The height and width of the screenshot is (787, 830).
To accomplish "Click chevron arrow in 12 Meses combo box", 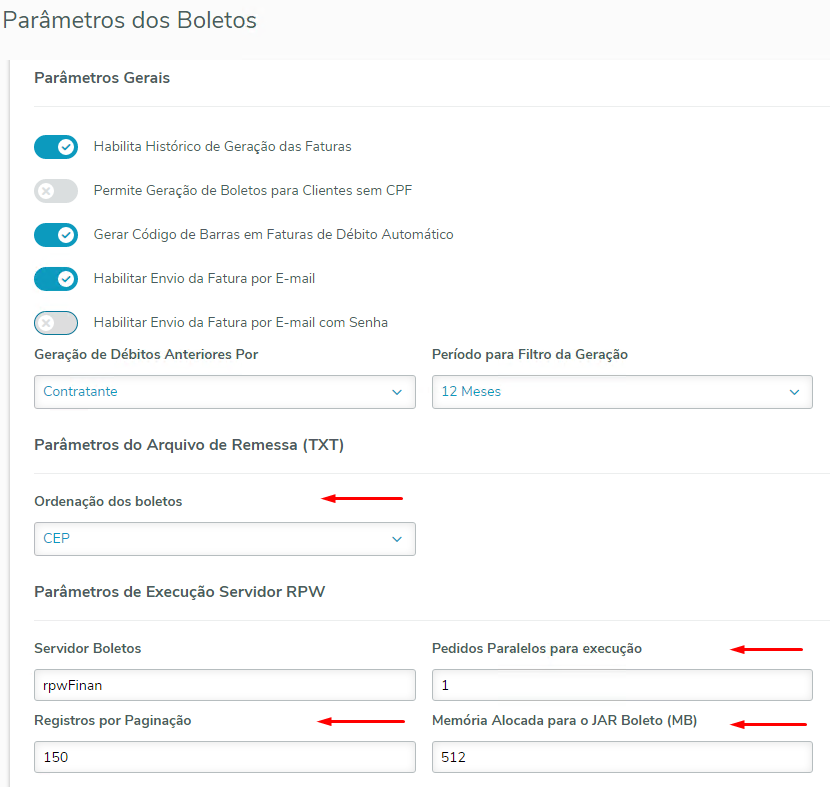I will (x=794, y=392).
